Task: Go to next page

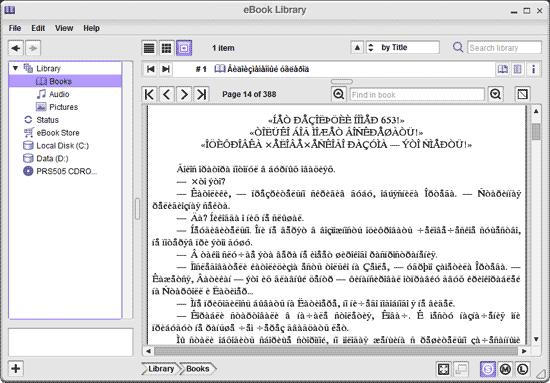Action: click(184, 94)
